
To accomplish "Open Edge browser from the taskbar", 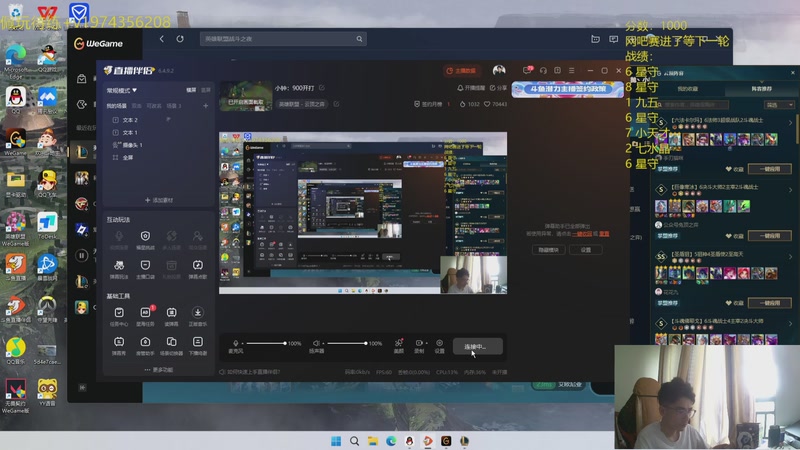I will coord(391,441).
